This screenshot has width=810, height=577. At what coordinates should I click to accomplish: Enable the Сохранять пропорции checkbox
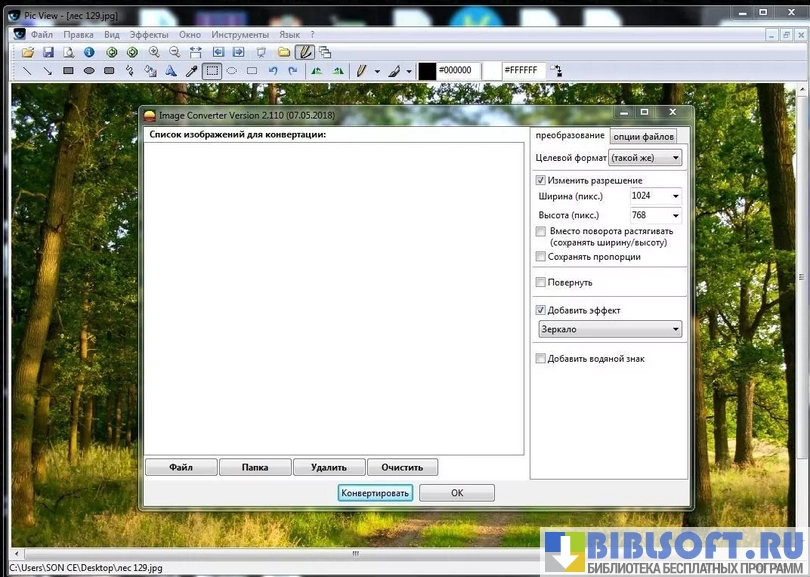click(x=541, y=257)
